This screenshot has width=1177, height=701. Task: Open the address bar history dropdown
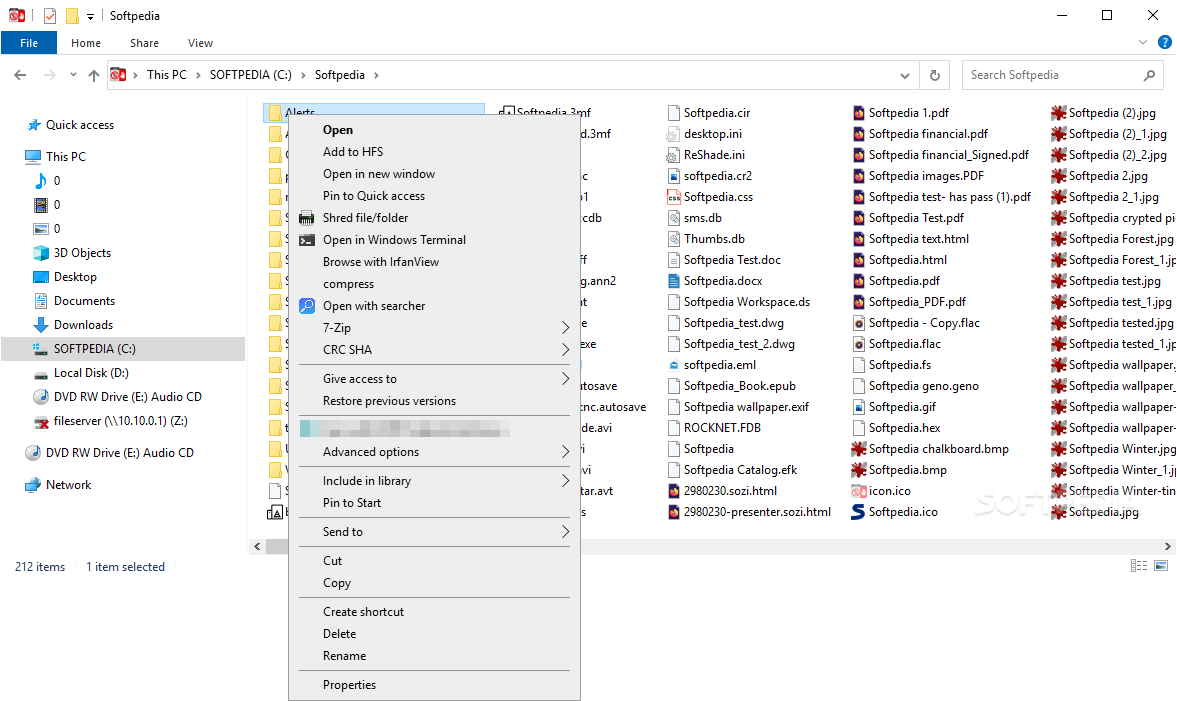[905, 76]
